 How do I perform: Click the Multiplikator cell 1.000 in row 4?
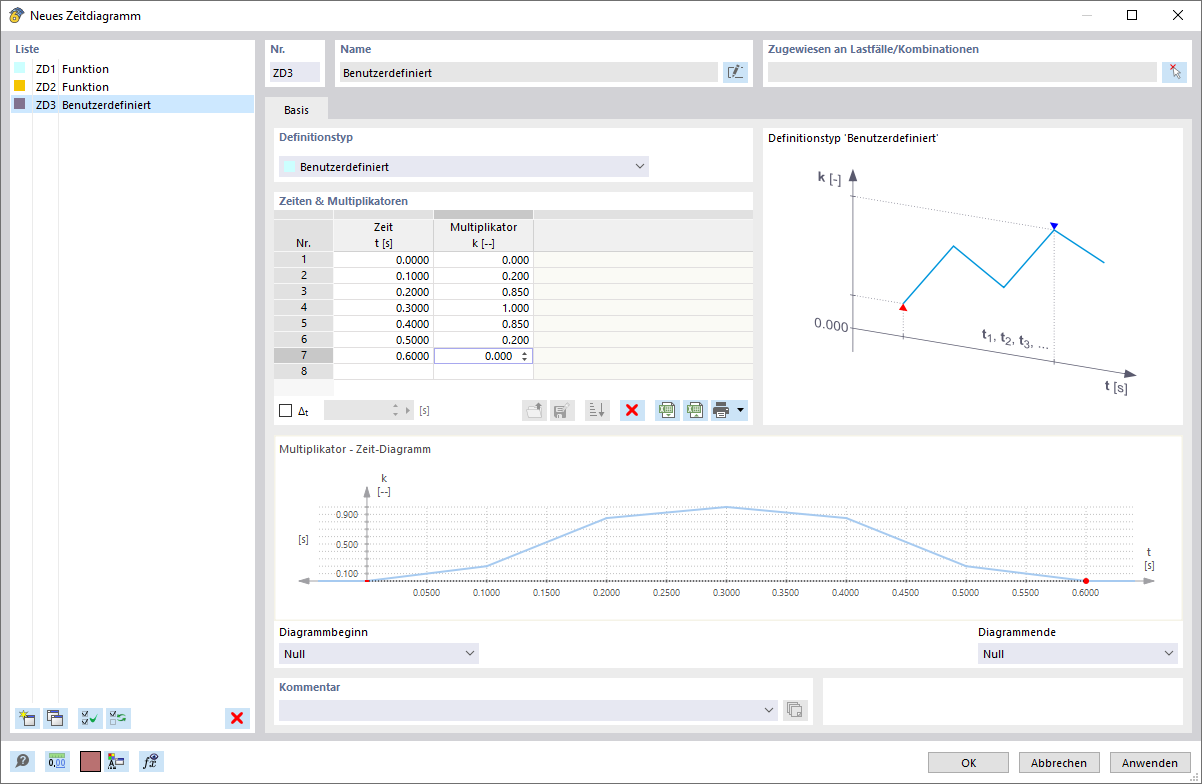tap(483, 307)
